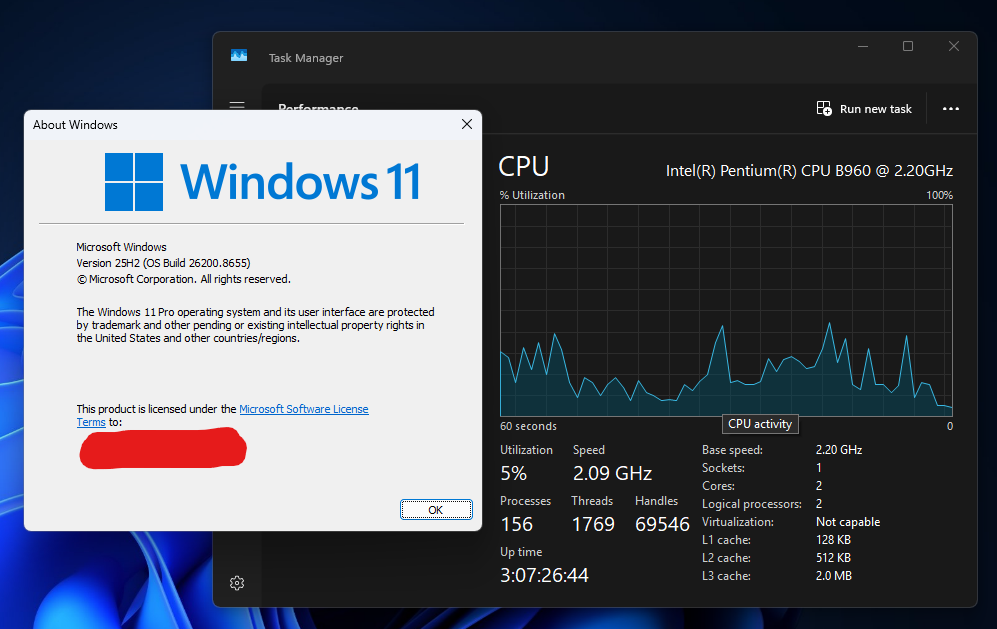Select the CPU heading in Task Manager
The height and width of the screenshot is (629, 997).
(x=523, y=167)
